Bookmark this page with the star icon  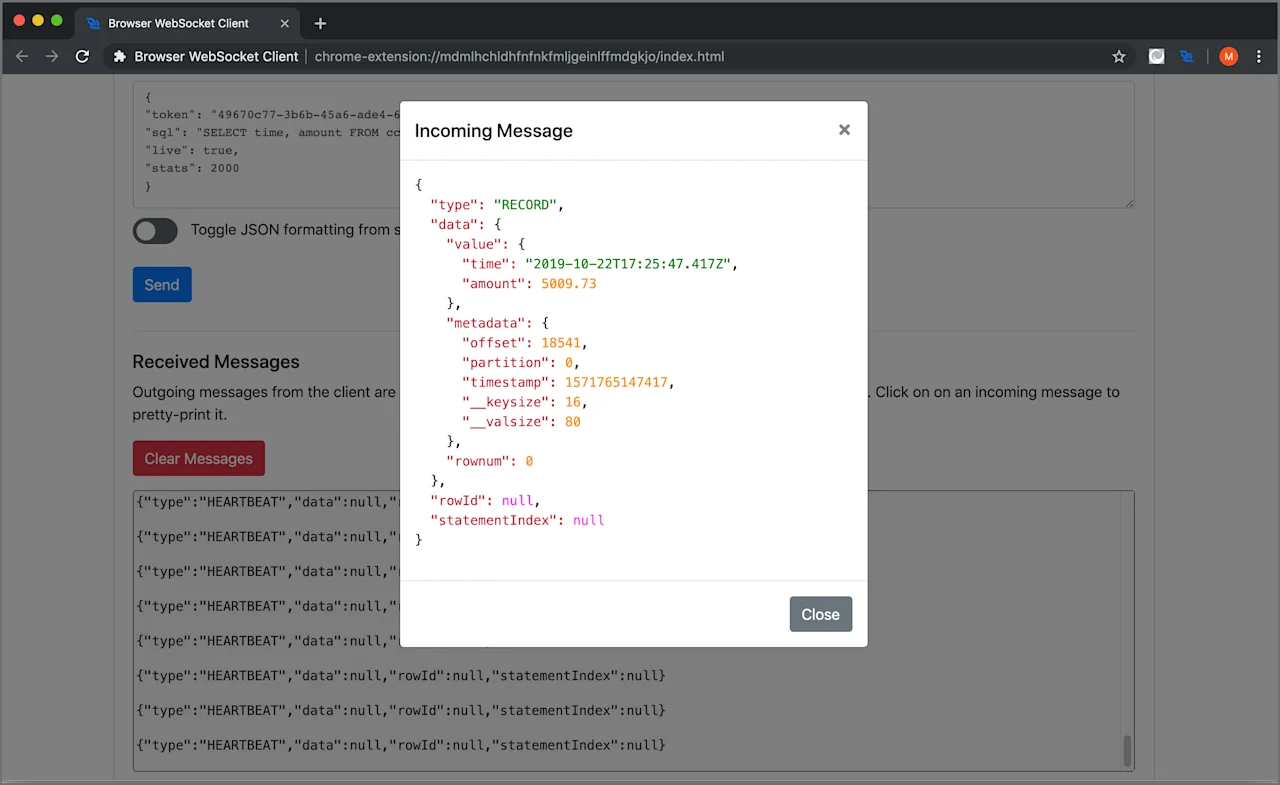coord(1119,57)
